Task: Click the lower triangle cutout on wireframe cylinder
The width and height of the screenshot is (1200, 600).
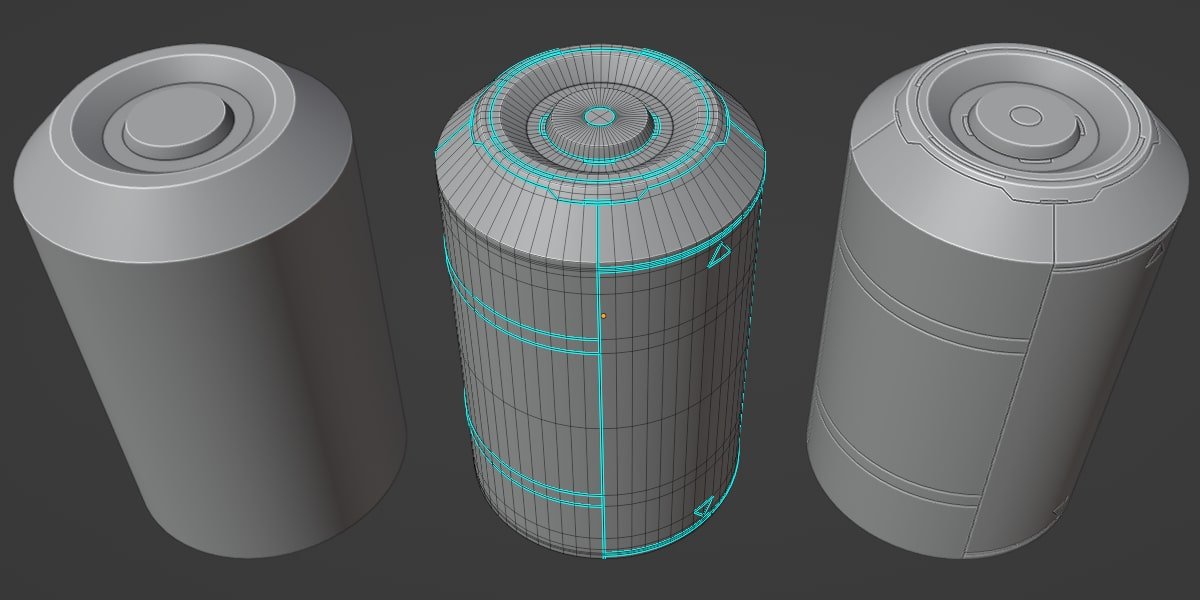Action: coord(704,507)
